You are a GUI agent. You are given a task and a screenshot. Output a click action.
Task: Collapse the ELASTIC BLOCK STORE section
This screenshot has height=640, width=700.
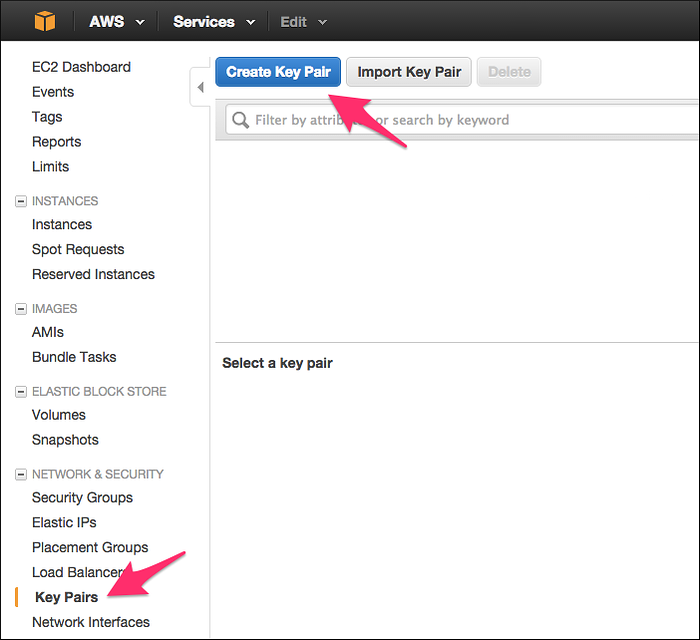tap(21, 392)
